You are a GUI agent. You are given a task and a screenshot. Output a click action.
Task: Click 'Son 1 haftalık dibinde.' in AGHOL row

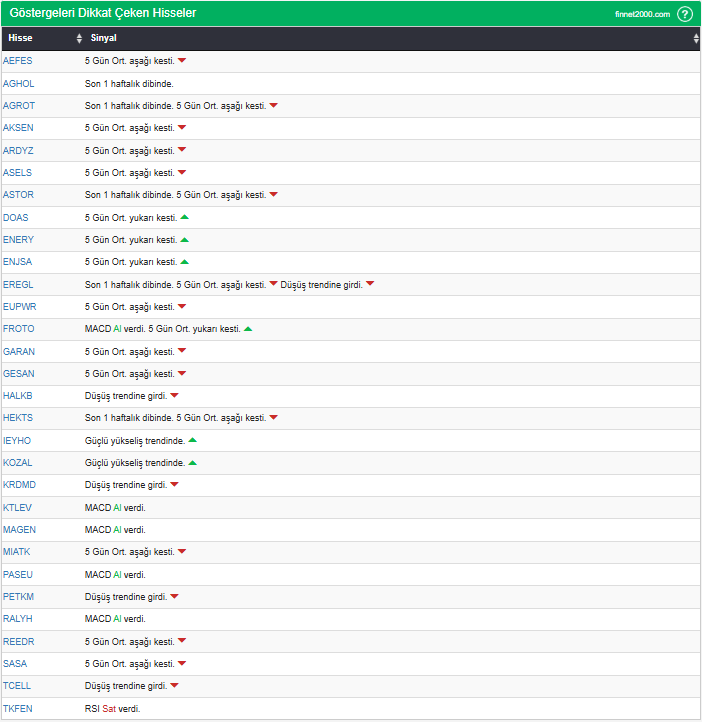(x=129, y=84)
